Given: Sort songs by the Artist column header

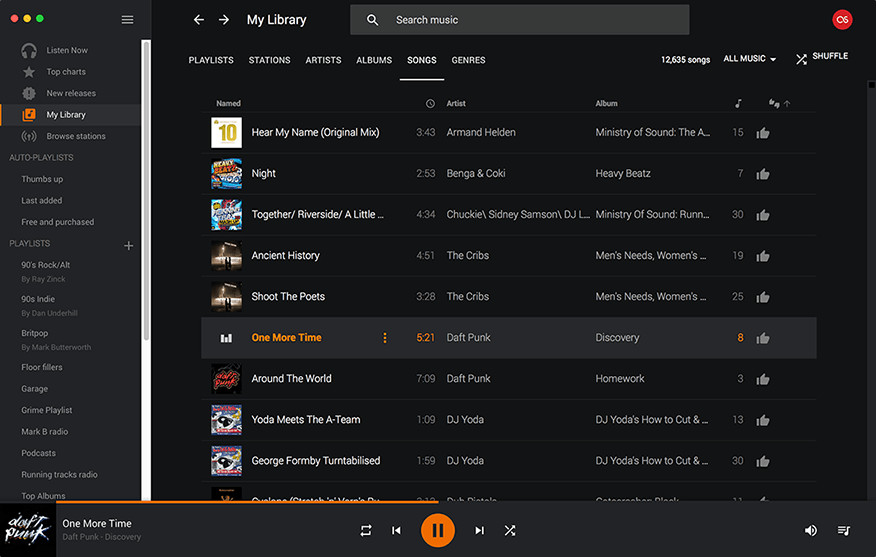Looking at the screenshot, I should point(456,103).
